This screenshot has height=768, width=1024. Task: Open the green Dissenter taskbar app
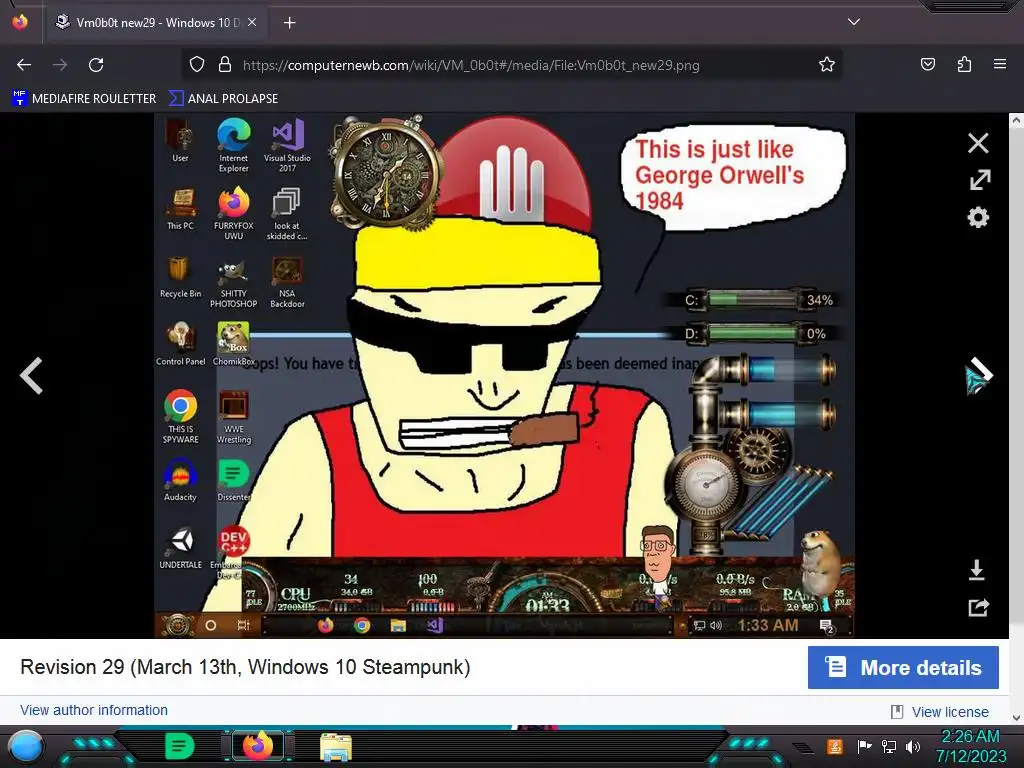(x=179, y=746)
